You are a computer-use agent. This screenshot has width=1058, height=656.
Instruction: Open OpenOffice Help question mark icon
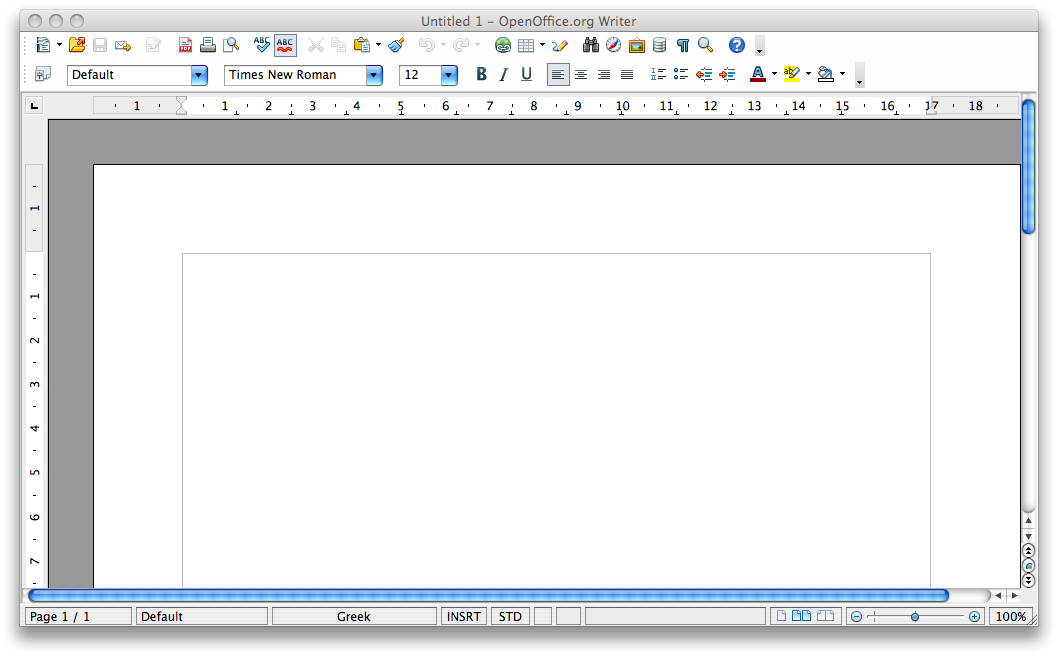click(737, 45)
